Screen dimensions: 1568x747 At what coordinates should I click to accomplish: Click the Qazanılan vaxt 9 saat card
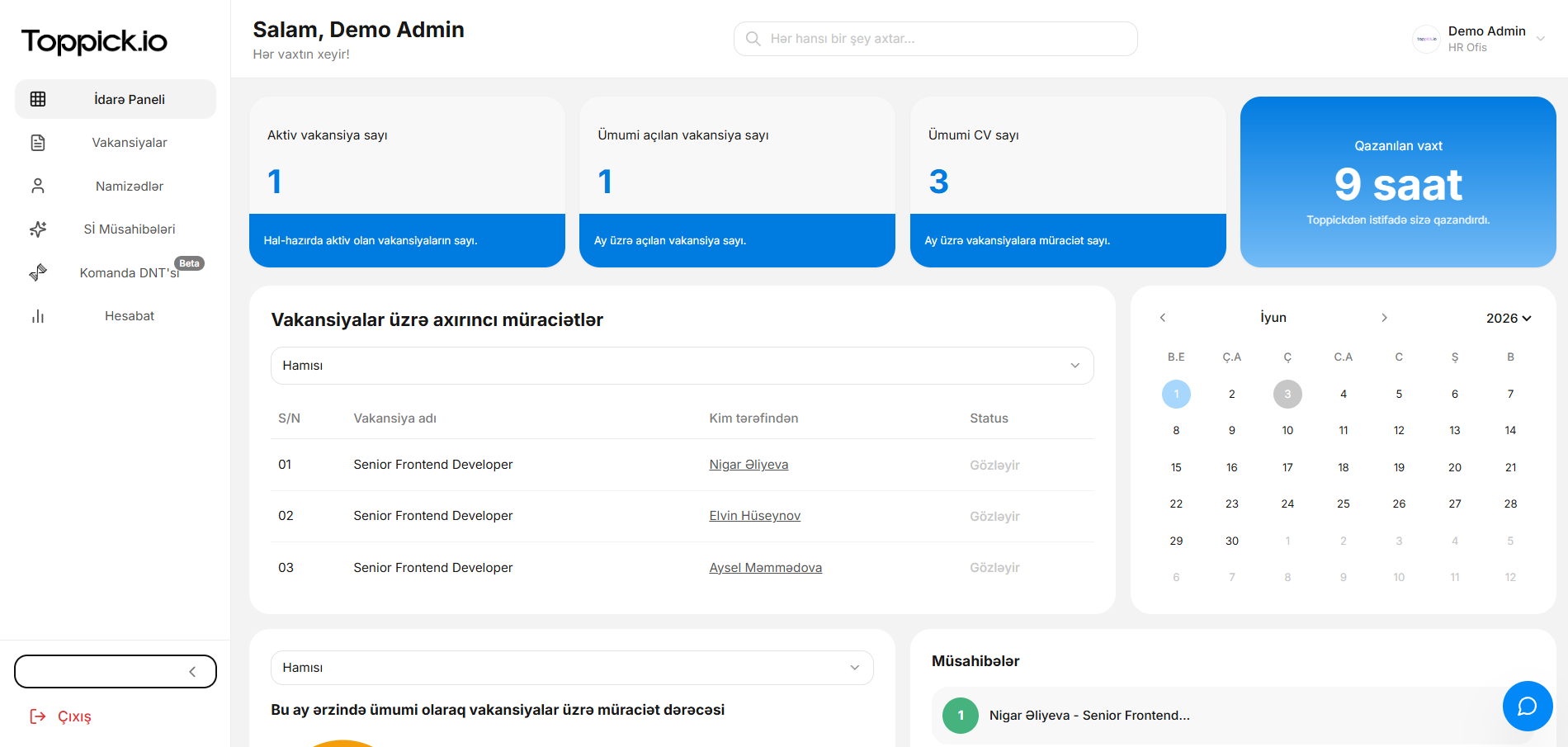(x=1398, y=182)
